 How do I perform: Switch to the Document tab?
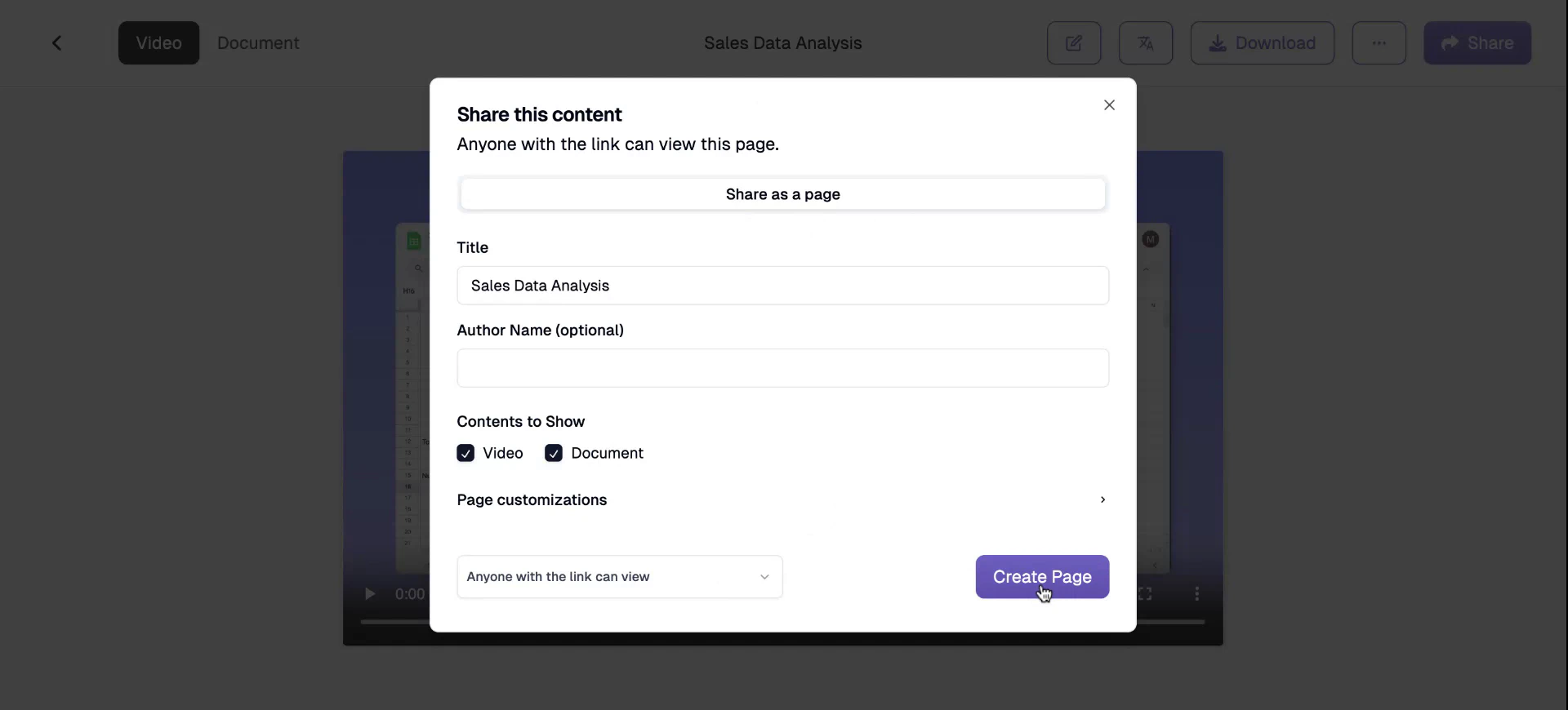[x=258, y=42]
